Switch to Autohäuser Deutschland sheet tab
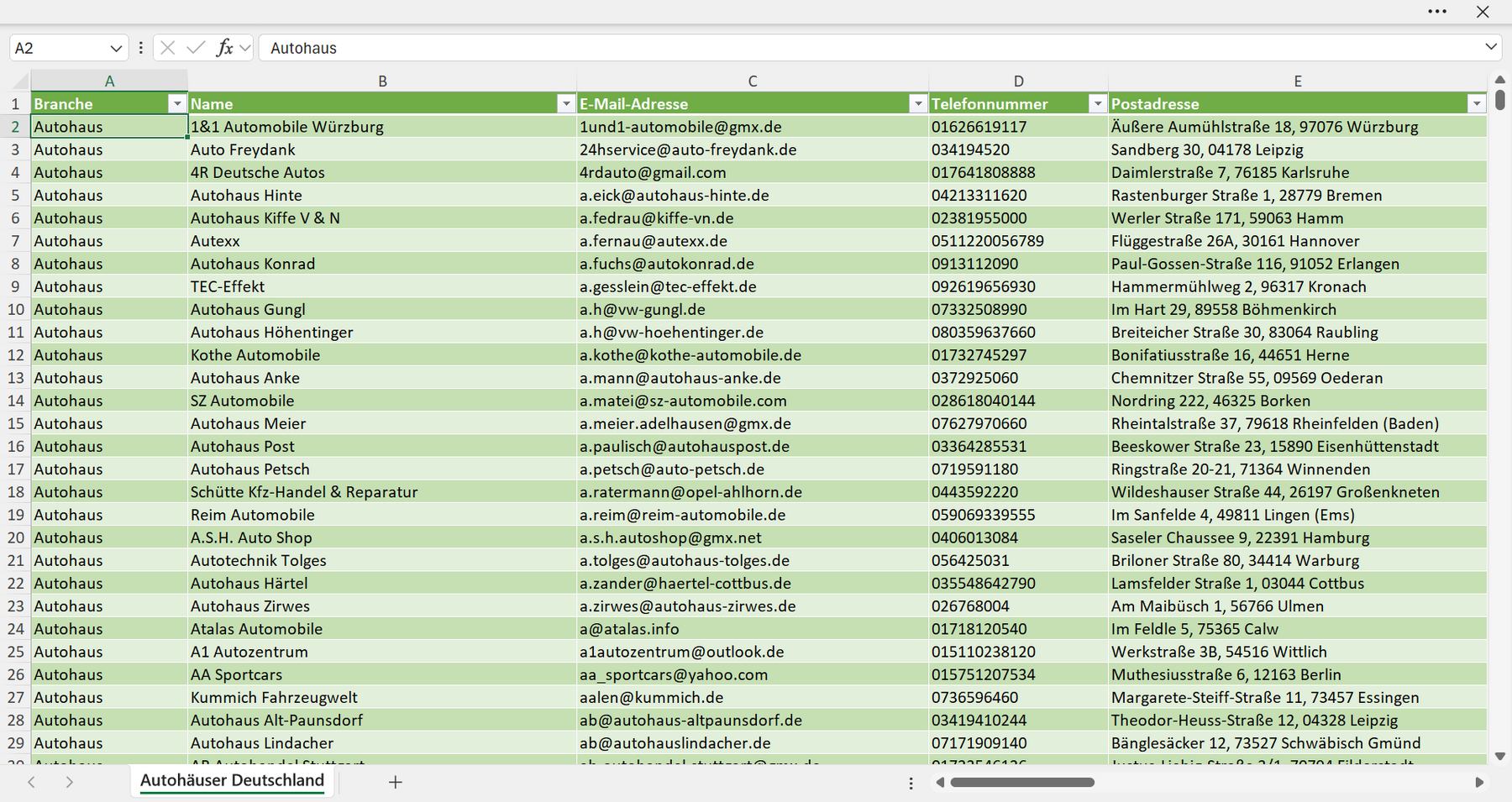1512x802 pixels. click(232, 780)
